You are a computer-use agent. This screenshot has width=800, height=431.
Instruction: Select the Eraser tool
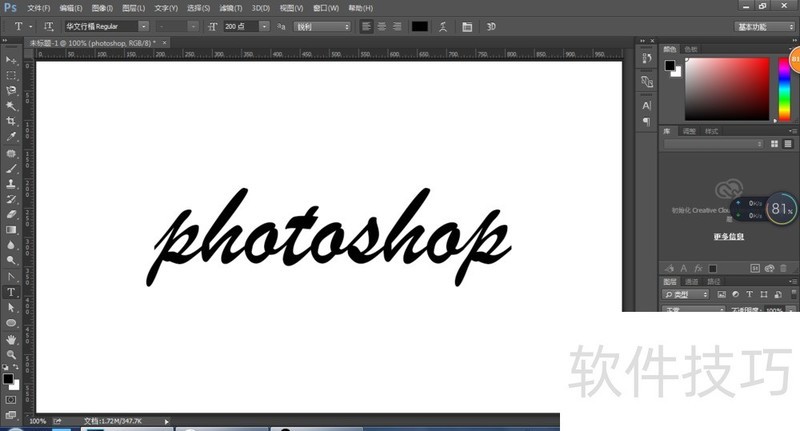[x=11, y=215]
